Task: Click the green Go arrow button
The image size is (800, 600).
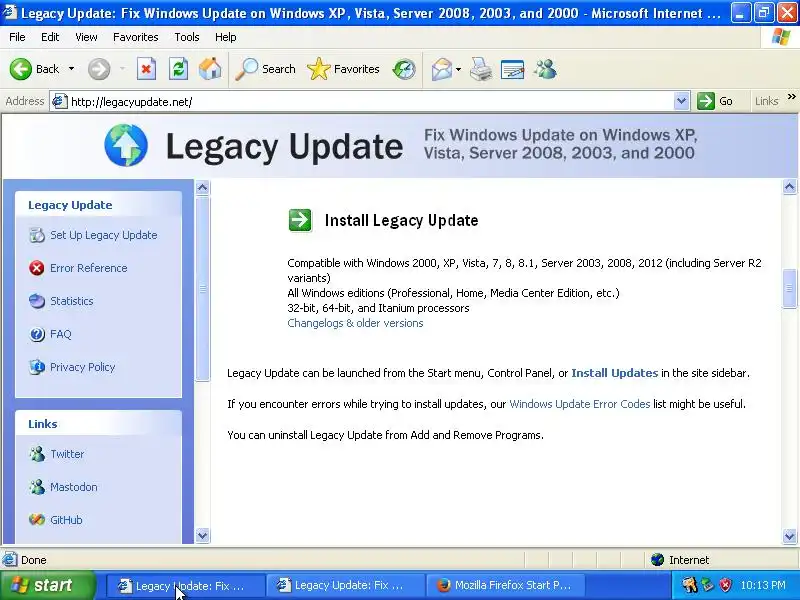Action: (x=706, y=101)
